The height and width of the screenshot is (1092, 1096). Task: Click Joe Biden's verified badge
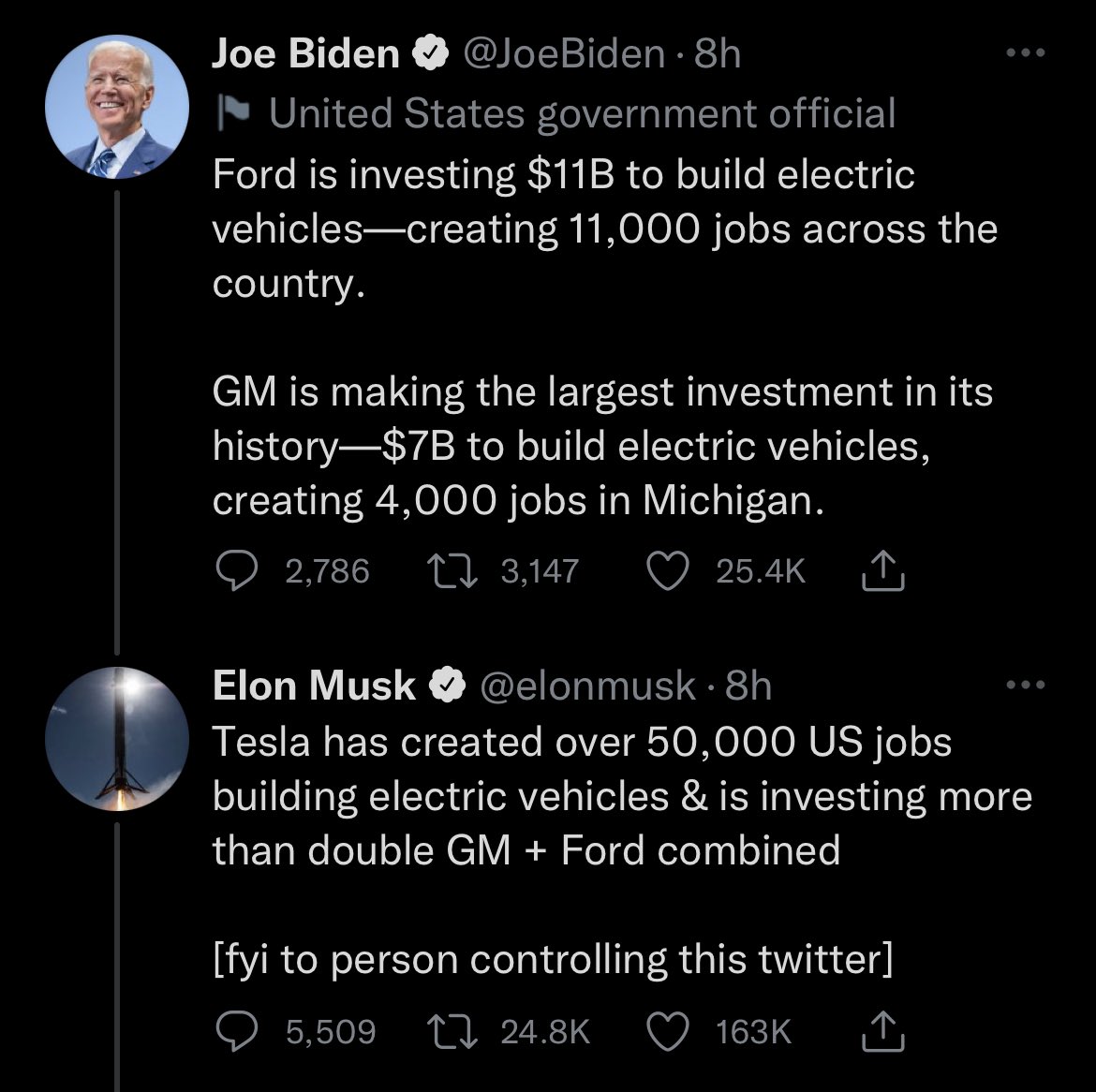[x=430, y=55]
